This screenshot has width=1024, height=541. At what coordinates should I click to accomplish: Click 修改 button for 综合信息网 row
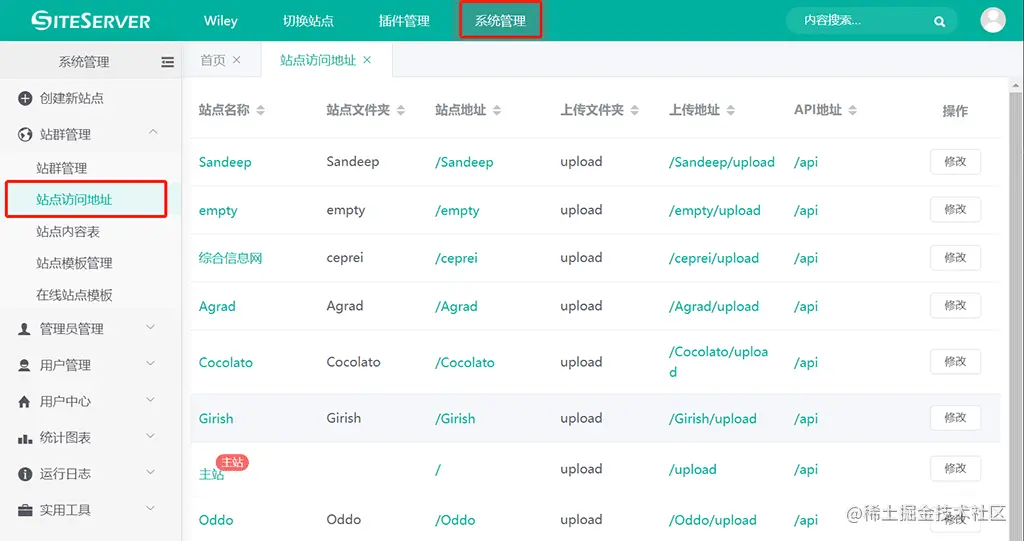click(x=955, y=257)
